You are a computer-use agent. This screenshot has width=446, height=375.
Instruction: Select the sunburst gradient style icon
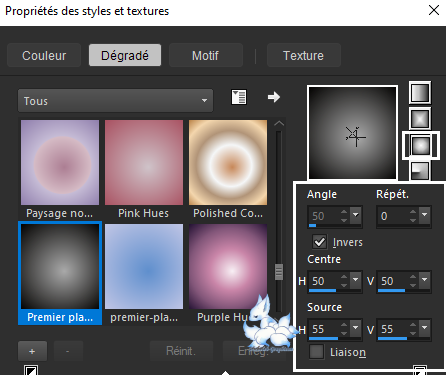coord(421,146)
